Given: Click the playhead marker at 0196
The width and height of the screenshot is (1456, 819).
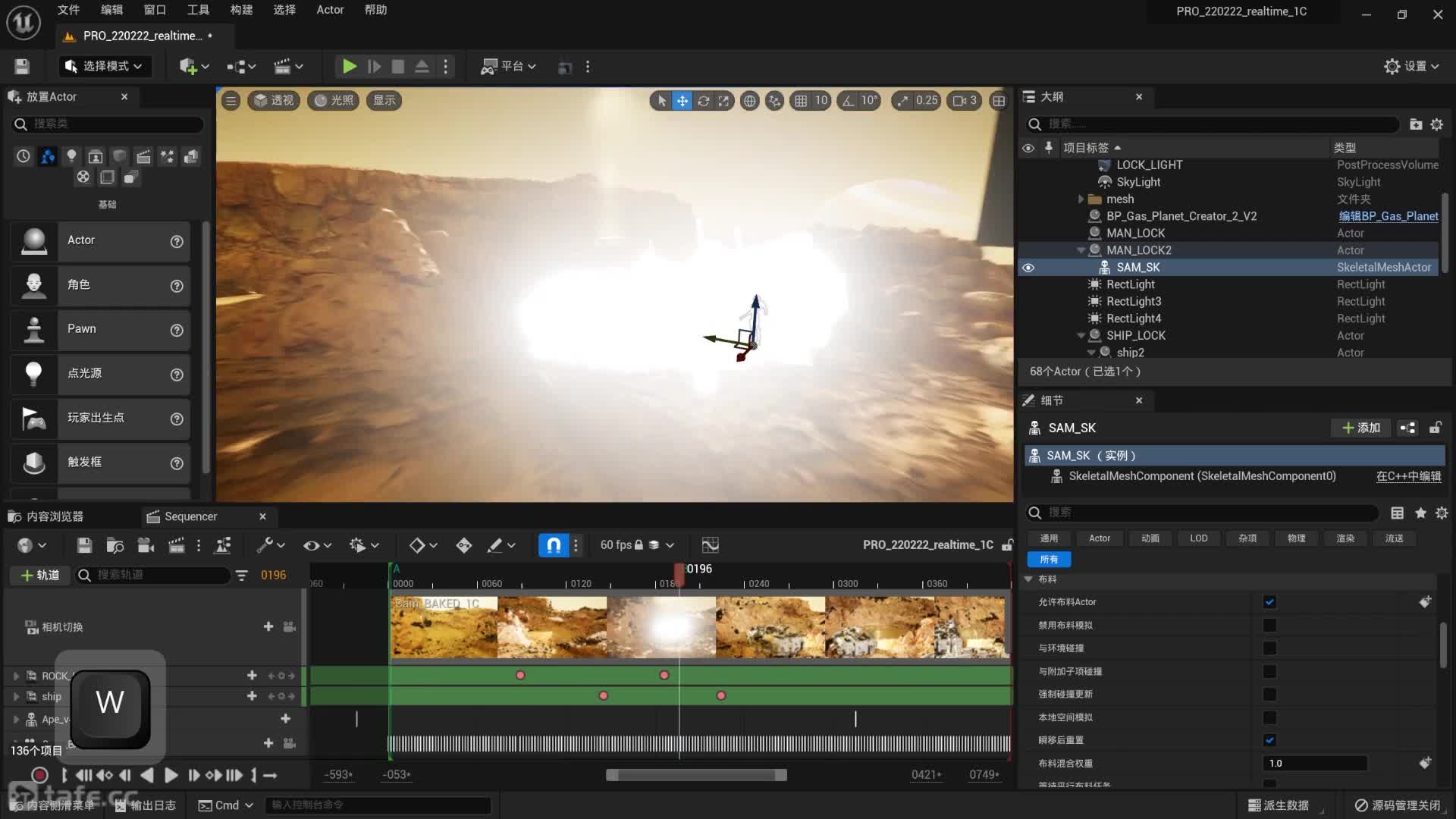Looking at the screenshot, I should [679, 574].
